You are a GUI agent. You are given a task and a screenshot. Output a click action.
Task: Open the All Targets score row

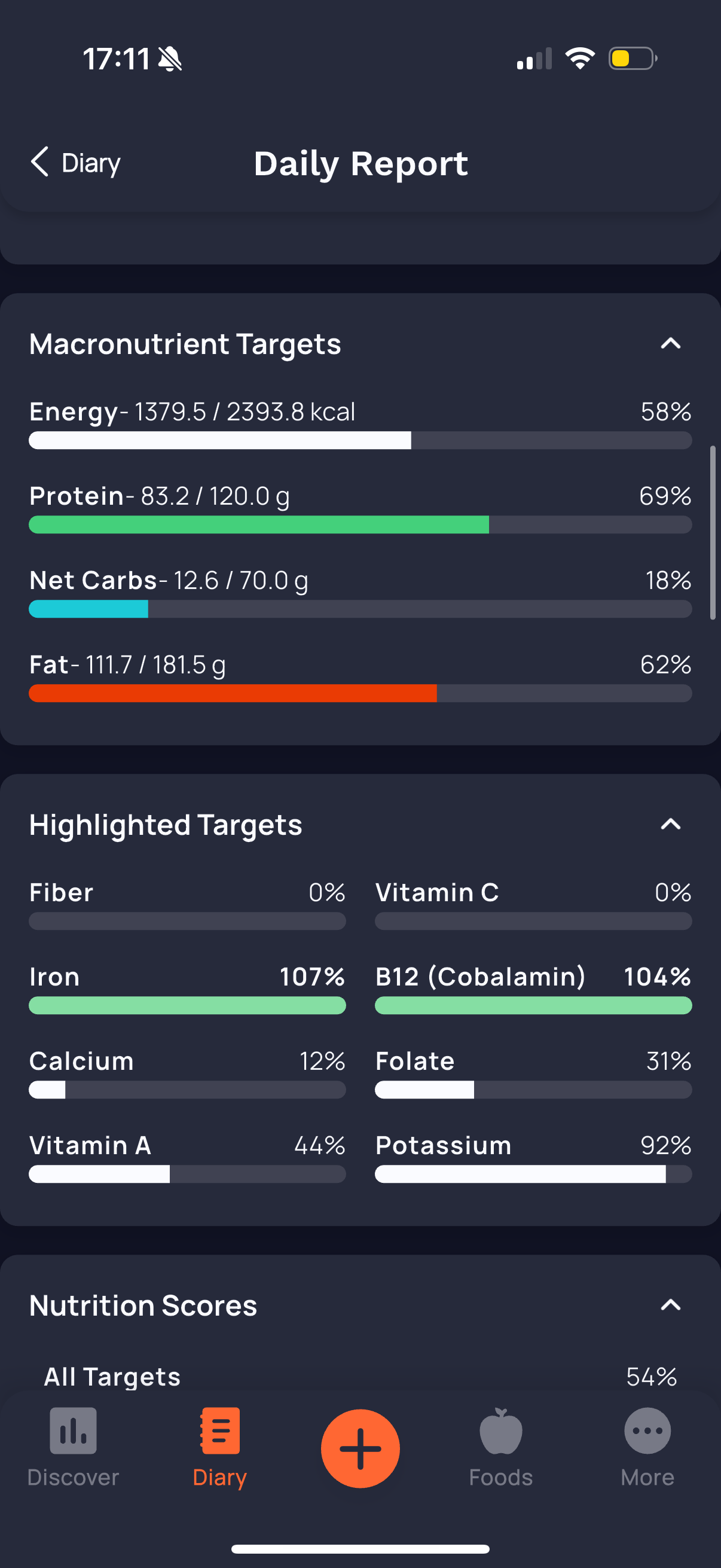[x=360, y=1377]
